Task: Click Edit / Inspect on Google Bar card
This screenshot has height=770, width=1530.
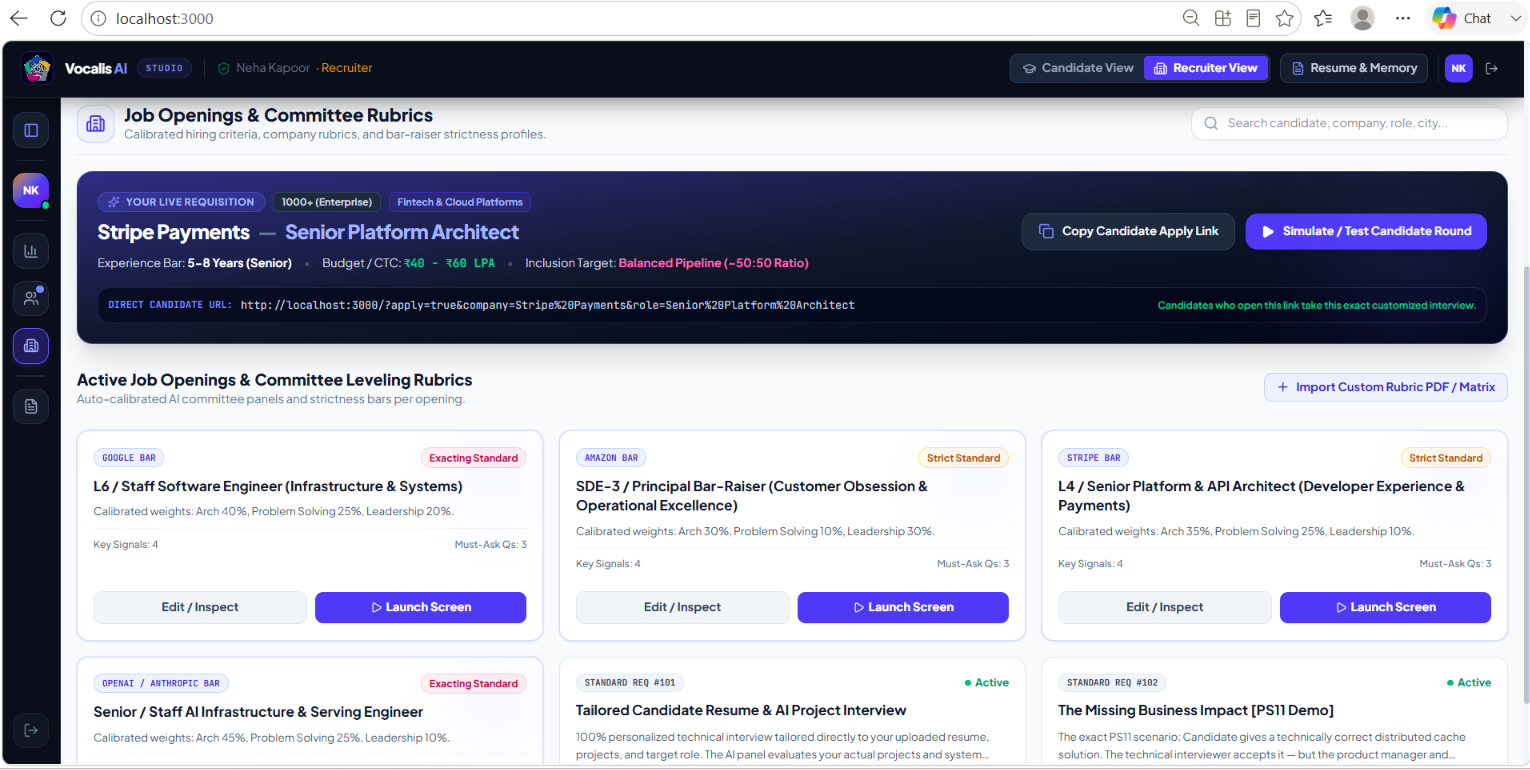Action: 200,607
